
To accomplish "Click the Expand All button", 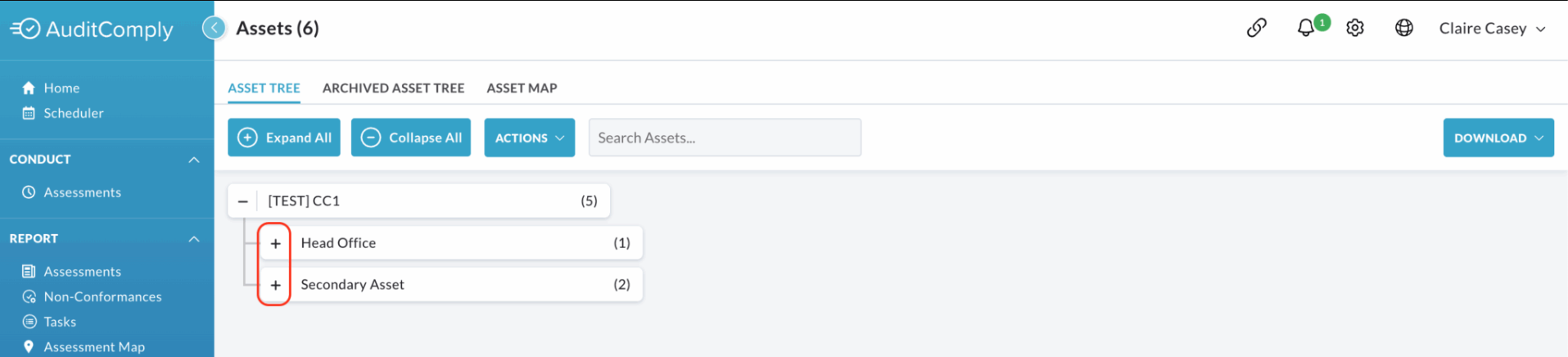I will [284, 138].
